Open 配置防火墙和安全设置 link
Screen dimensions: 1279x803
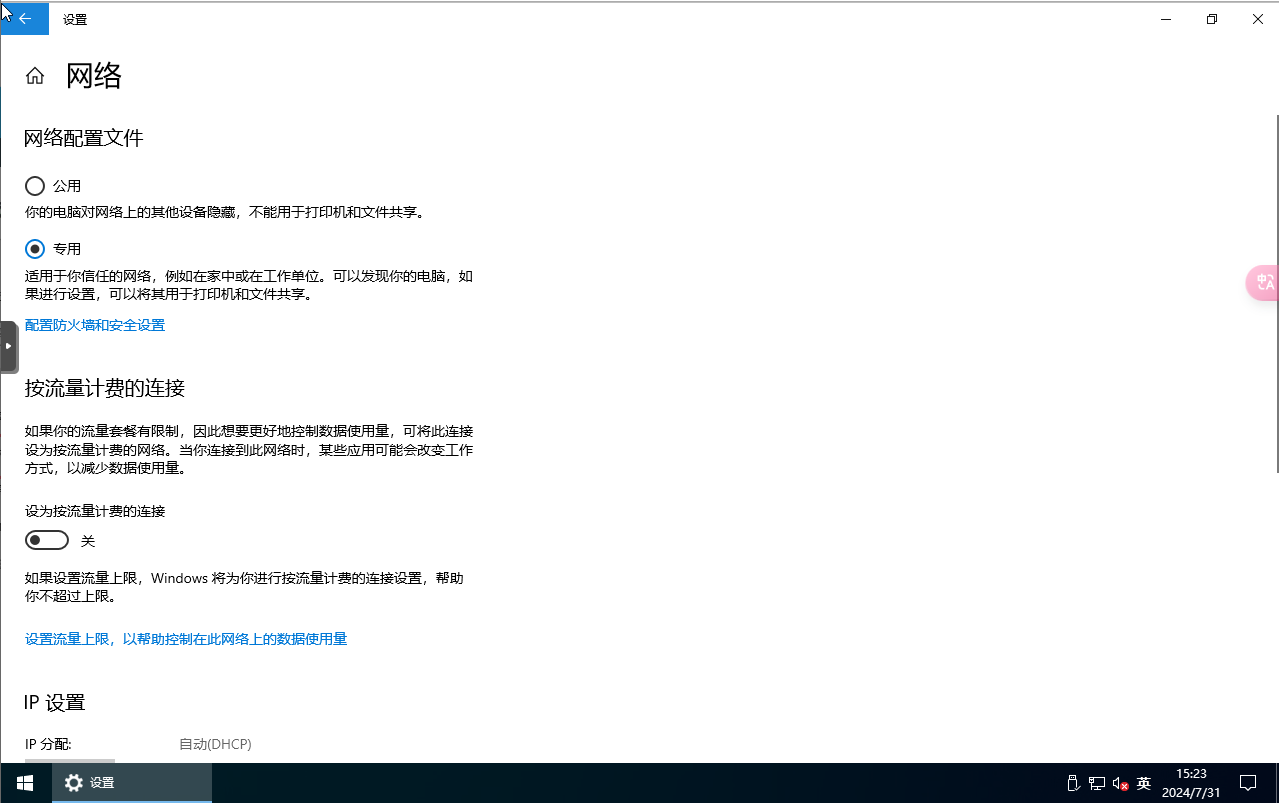click(95, 325)
